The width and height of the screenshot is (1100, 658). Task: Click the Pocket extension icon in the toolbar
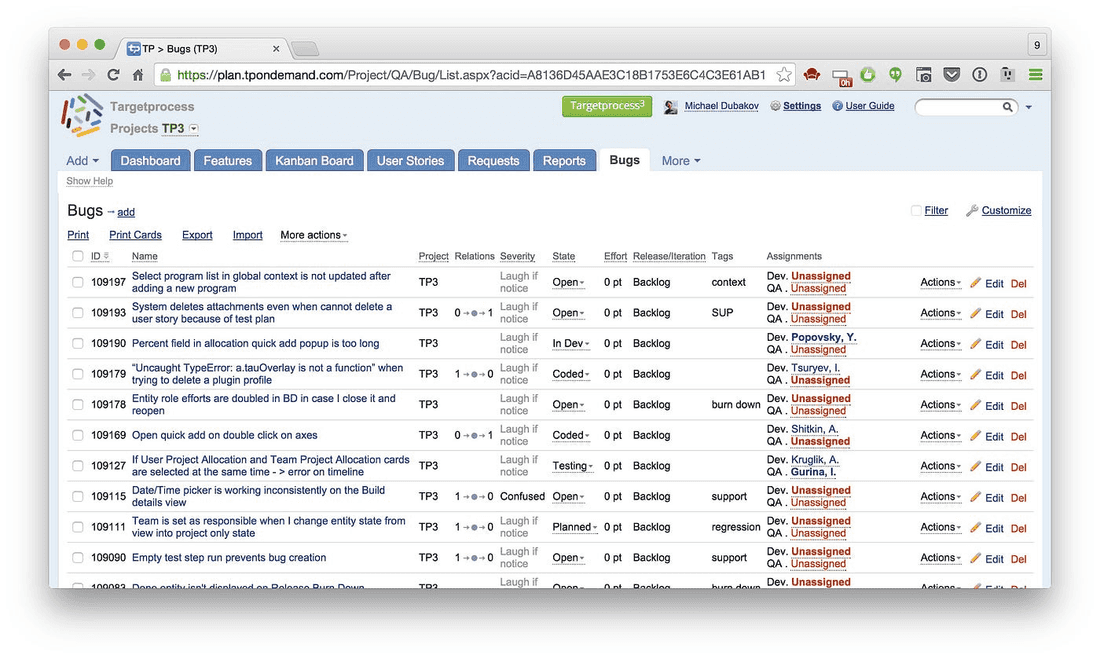[952, 75]
